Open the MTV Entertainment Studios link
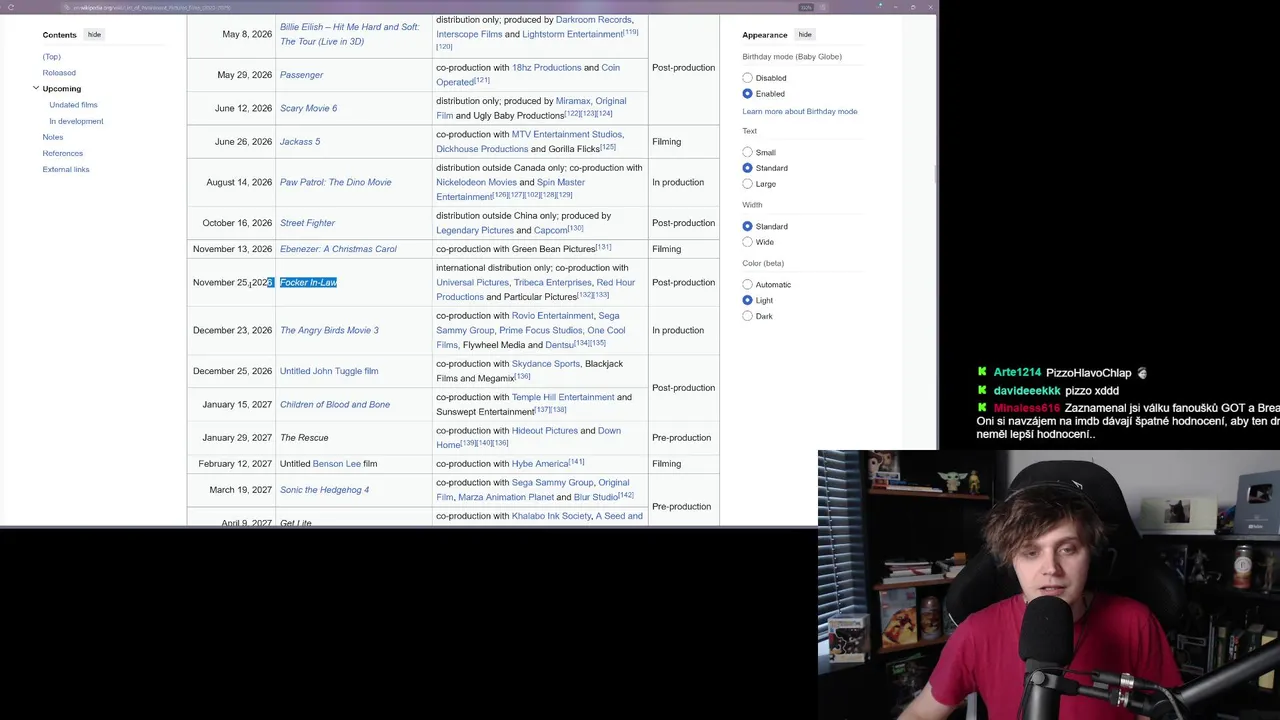Image resolution: width=1280 pixels, height=720 pixels. [566, 134]
